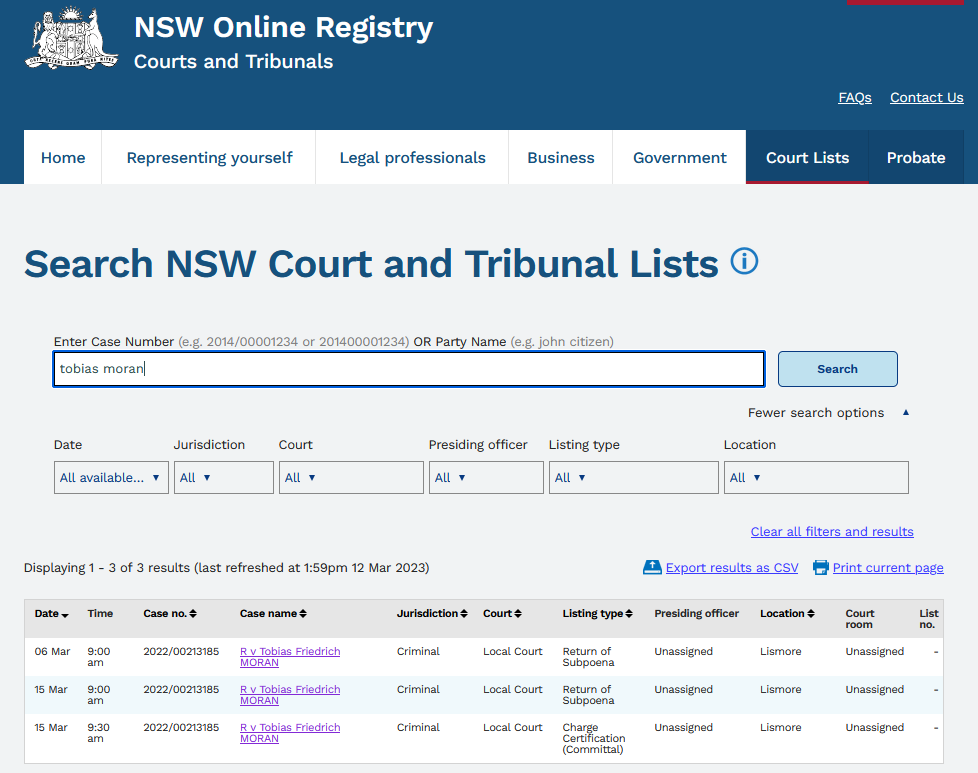This screenshot has height=773, width=978.
Task: Open the Location filter dropdown
Action: click(x=816, y=477)
